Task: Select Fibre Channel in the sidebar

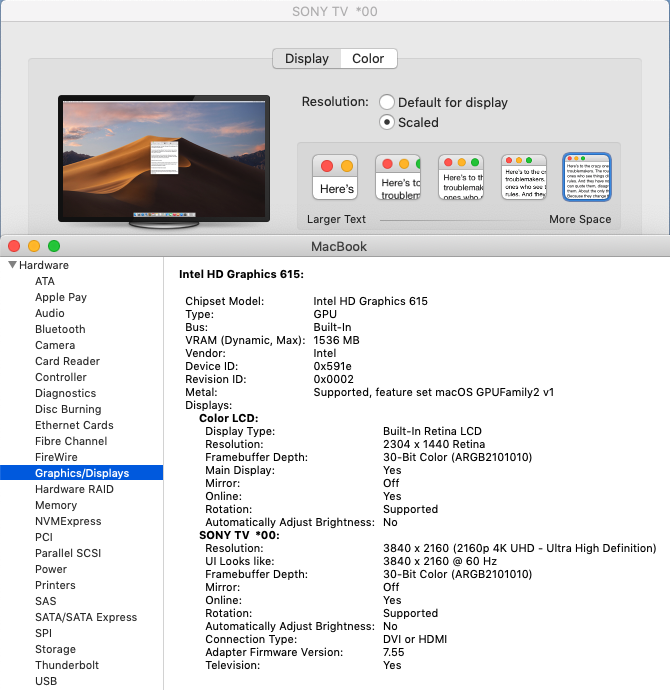Action: (71, 441)
